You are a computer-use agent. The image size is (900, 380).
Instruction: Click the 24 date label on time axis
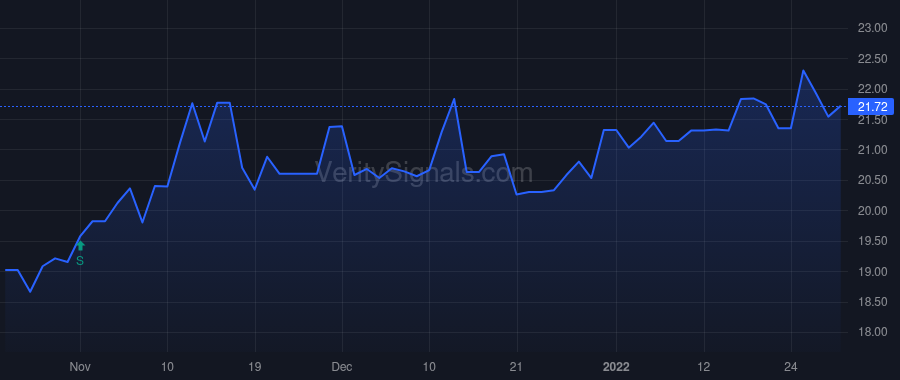791,366
